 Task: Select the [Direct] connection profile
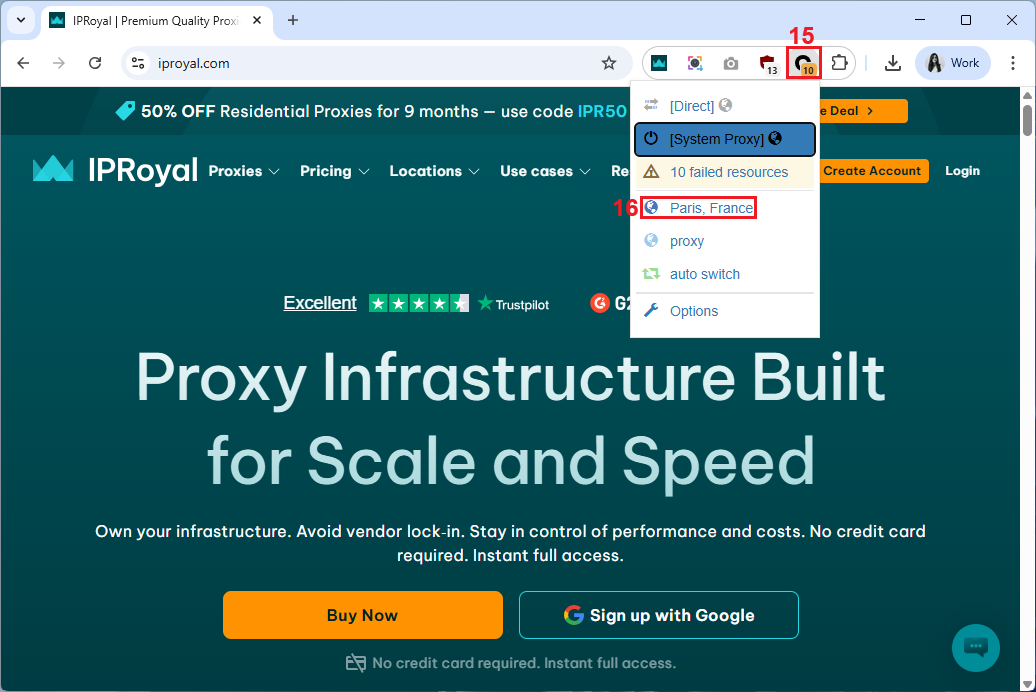point(692,105)
